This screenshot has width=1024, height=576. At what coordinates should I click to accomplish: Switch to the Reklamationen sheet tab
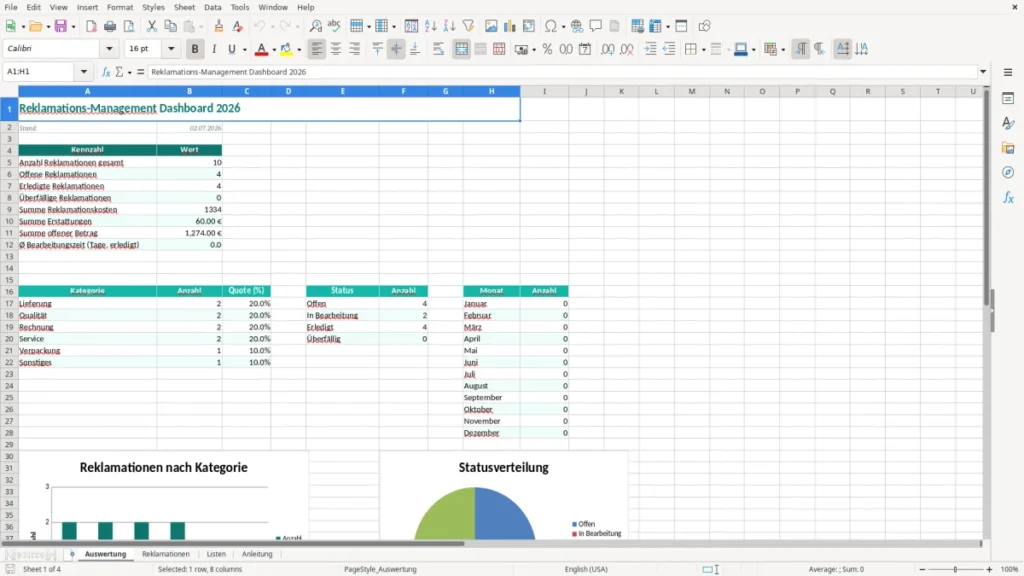point(166,554)
